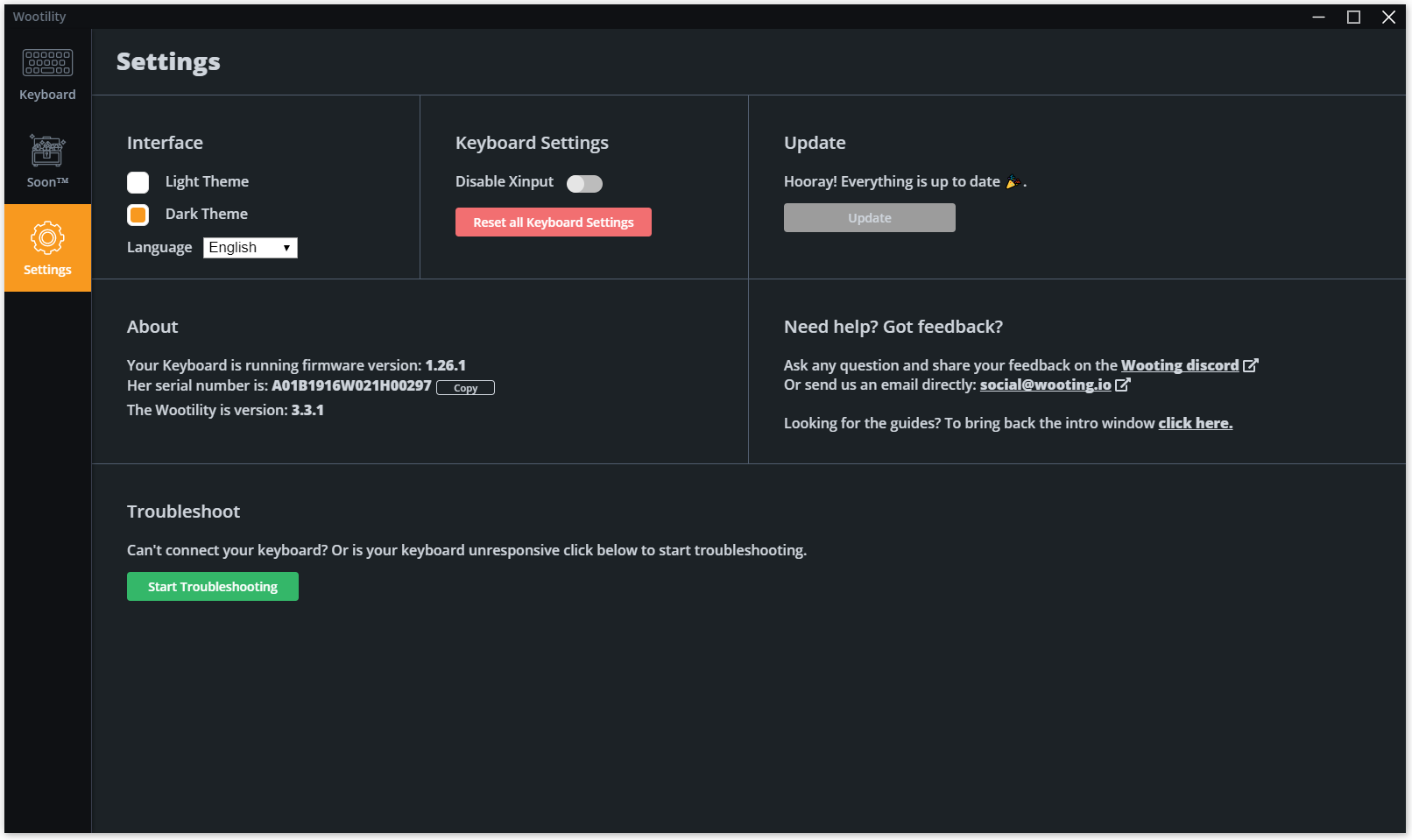Screen dimensions: 1412x840
Task: Start Troubleshooting the keyboard
Action: (x=213, y=587)
